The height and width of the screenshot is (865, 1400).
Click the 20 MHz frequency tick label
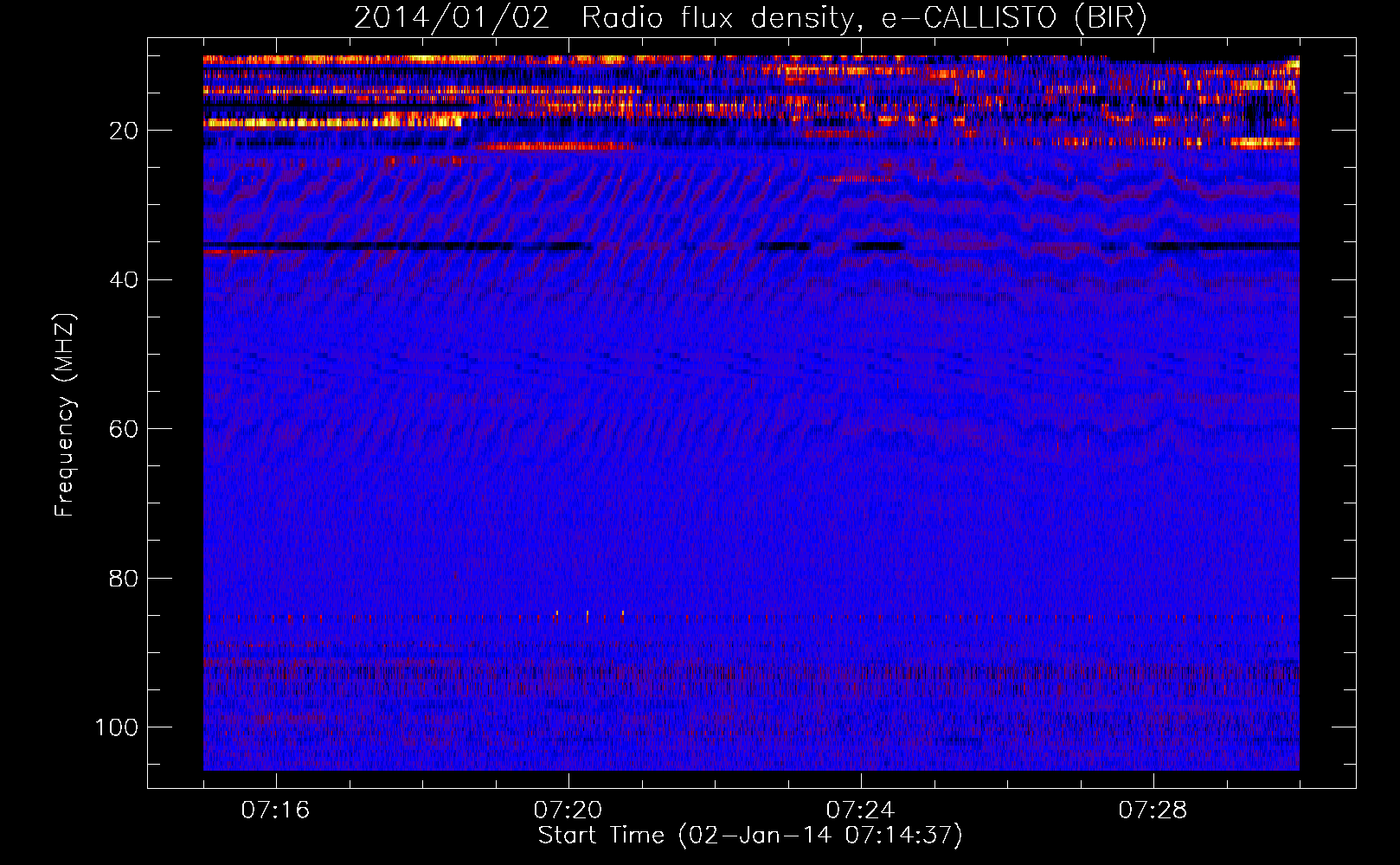pos(124,131)
